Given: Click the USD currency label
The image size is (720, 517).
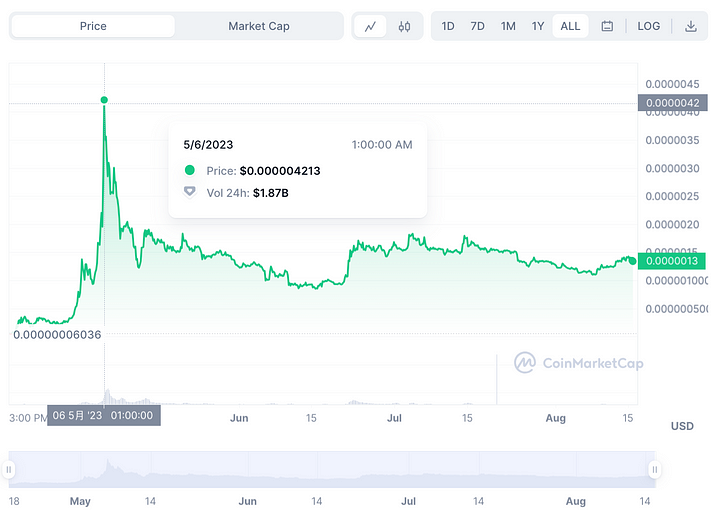Looking at the screenshot, I should click(682, 426).
